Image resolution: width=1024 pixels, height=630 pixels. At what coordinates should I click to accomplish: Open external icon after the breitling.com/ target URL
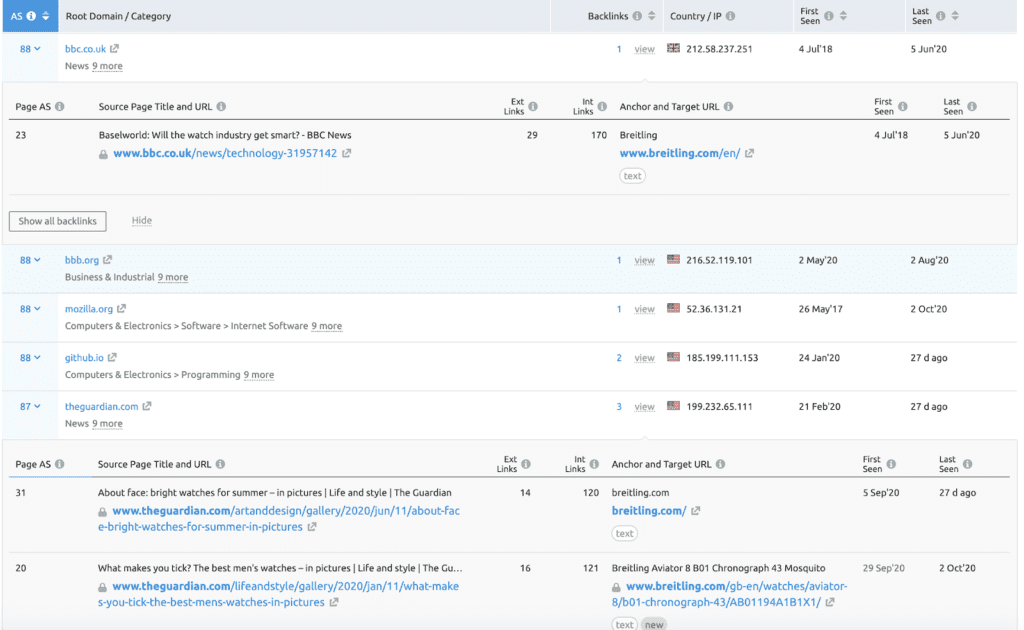[696, 511]
